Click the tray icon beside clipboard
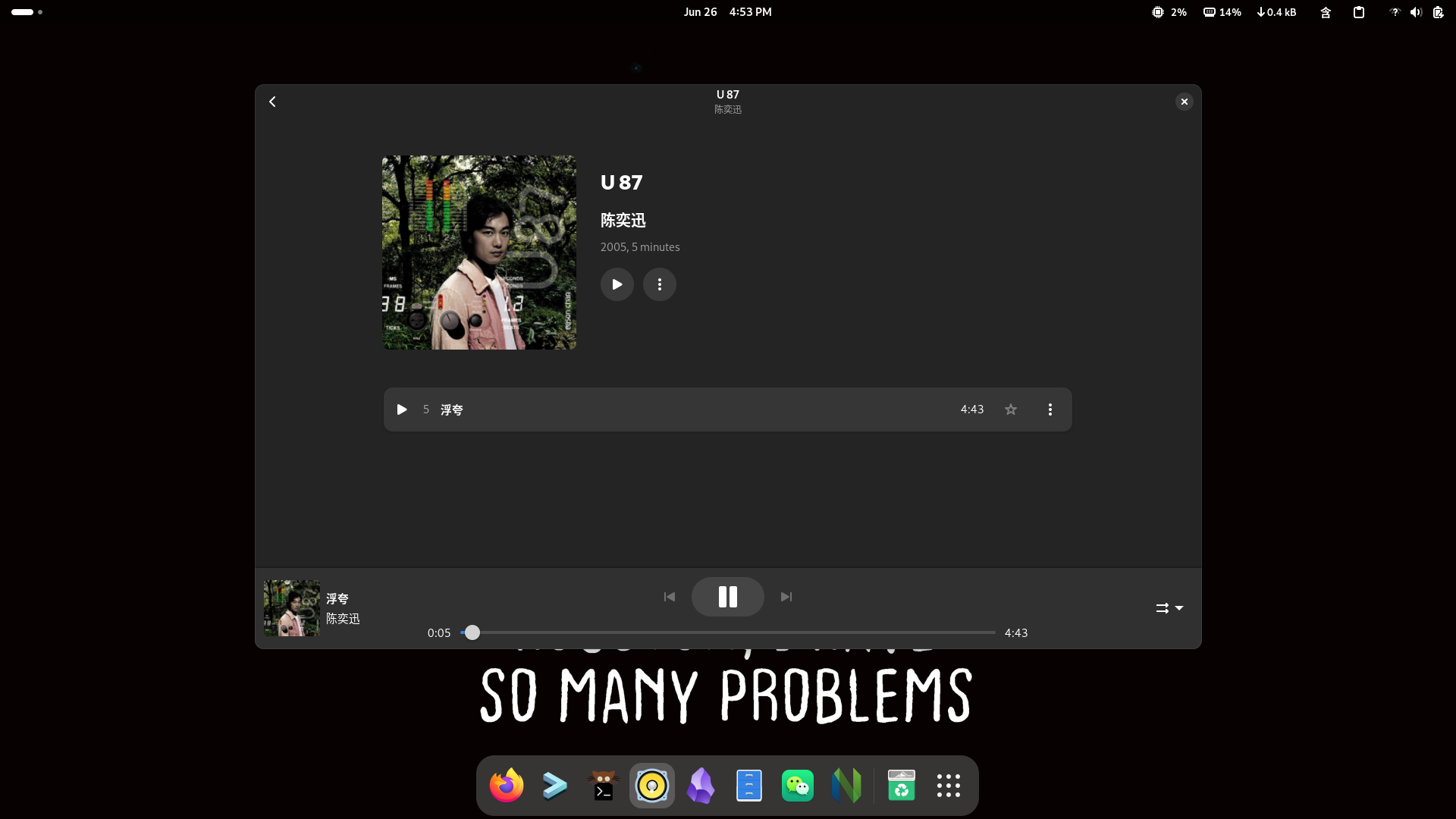 click(x=1326, y=12)
